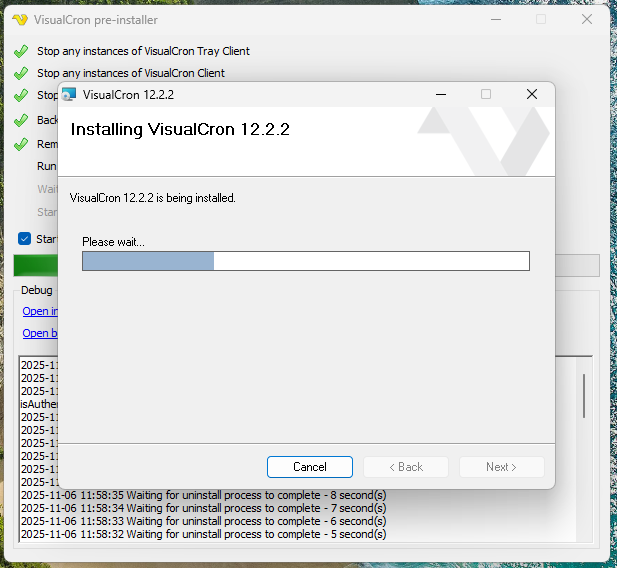617x568 pixels.
Task: Click the disabled Next button
Action: [x=501, y=467]
